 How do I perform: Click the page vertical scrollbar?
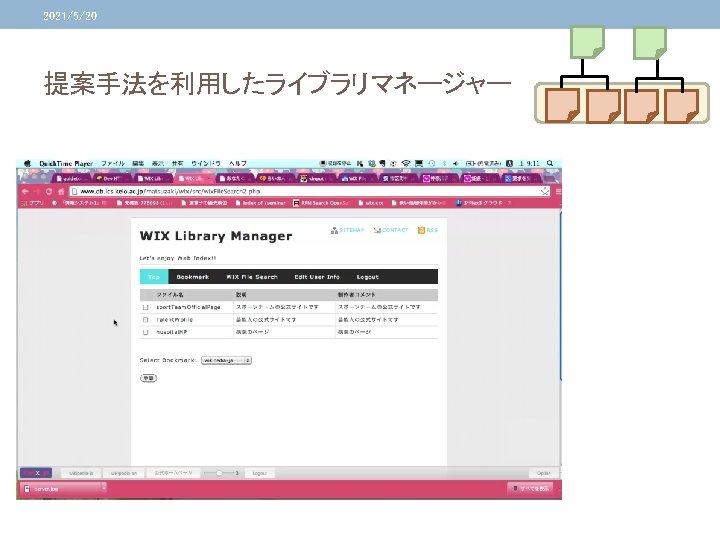pyautogui.click(x=560, y=296)
